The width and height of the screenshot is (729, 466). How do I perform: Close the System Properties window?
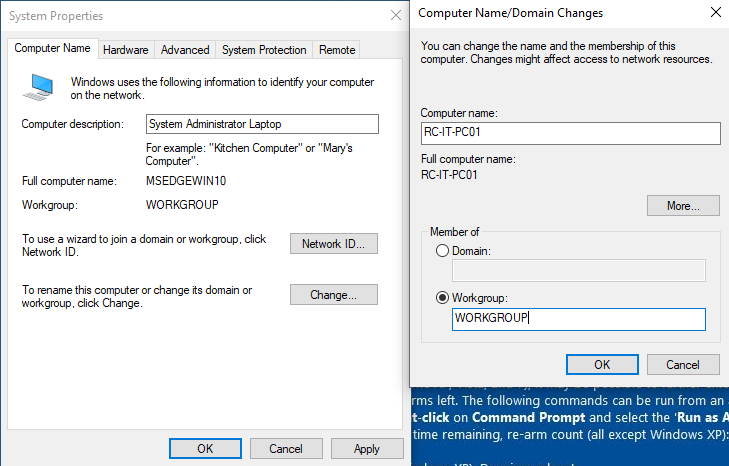396,15
